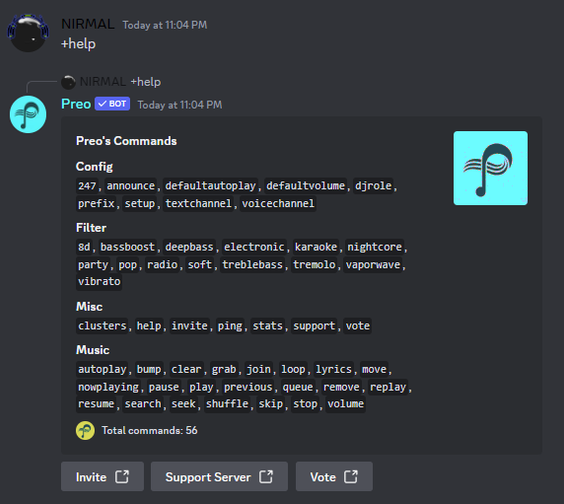Click the verified BOT badge
This screenshot has height=504, width=564.
(x=112, y=104)
